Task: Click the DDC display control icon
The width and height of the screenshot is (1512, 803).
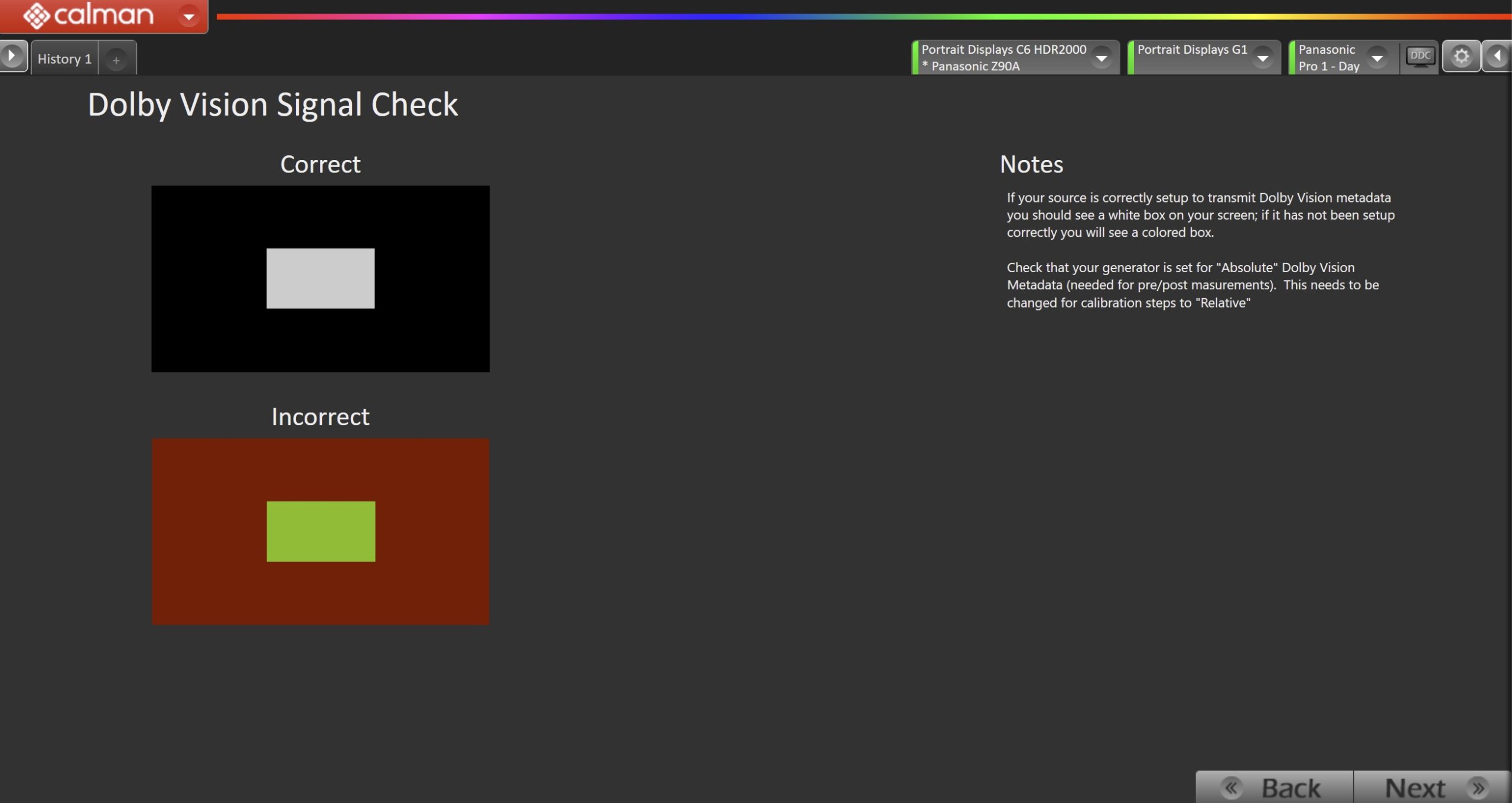Action: coord(1420,57)
